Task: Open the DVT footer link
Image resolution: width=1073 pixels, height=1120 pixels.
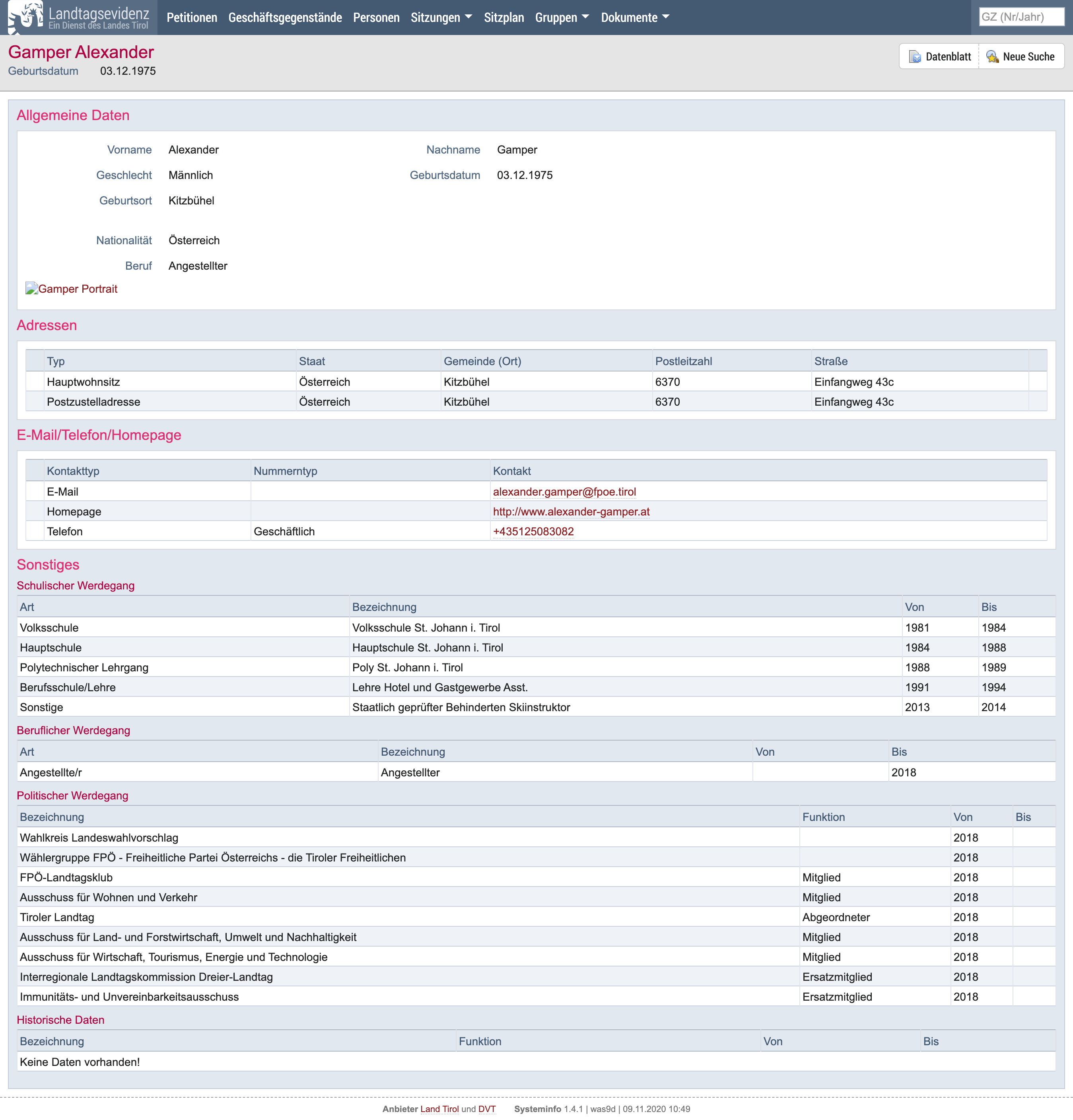Action: [x=487, y=1108]
